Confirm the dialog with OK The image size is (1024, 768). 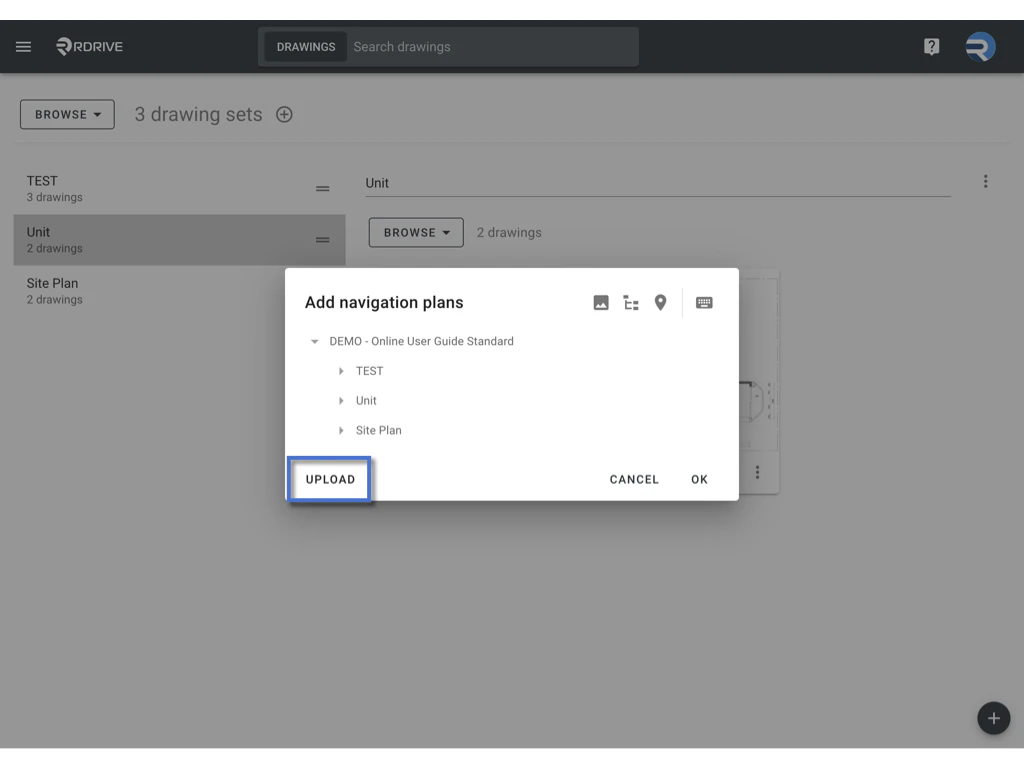coord(699,479)
